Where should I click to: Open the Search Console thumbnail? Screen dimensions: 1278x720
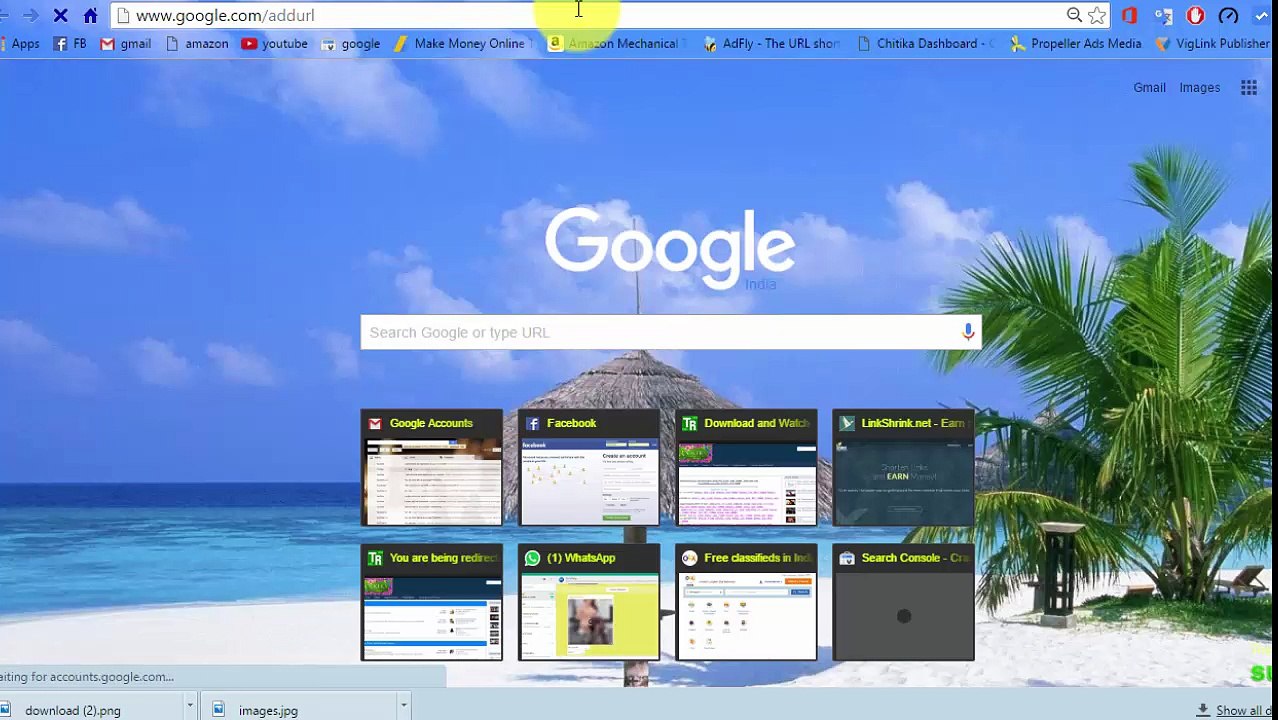pos(903,602)
